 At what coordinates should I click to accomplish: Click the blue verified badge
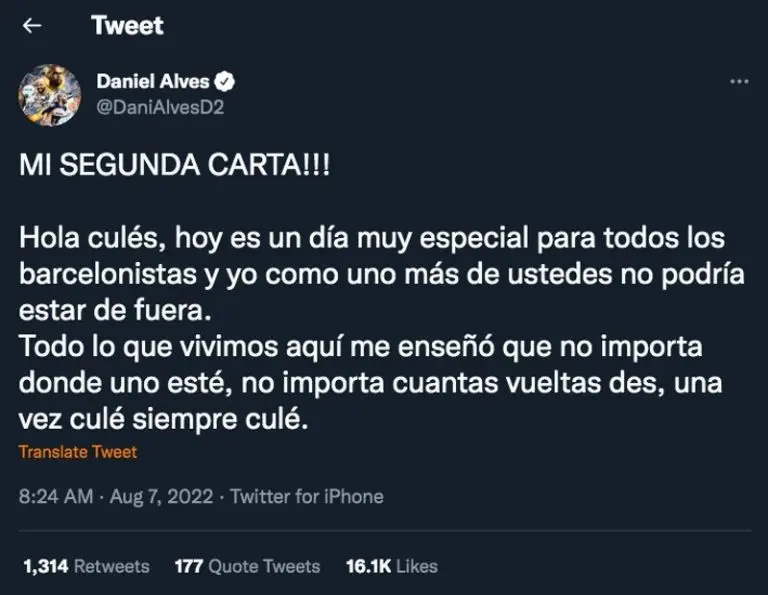226,82
